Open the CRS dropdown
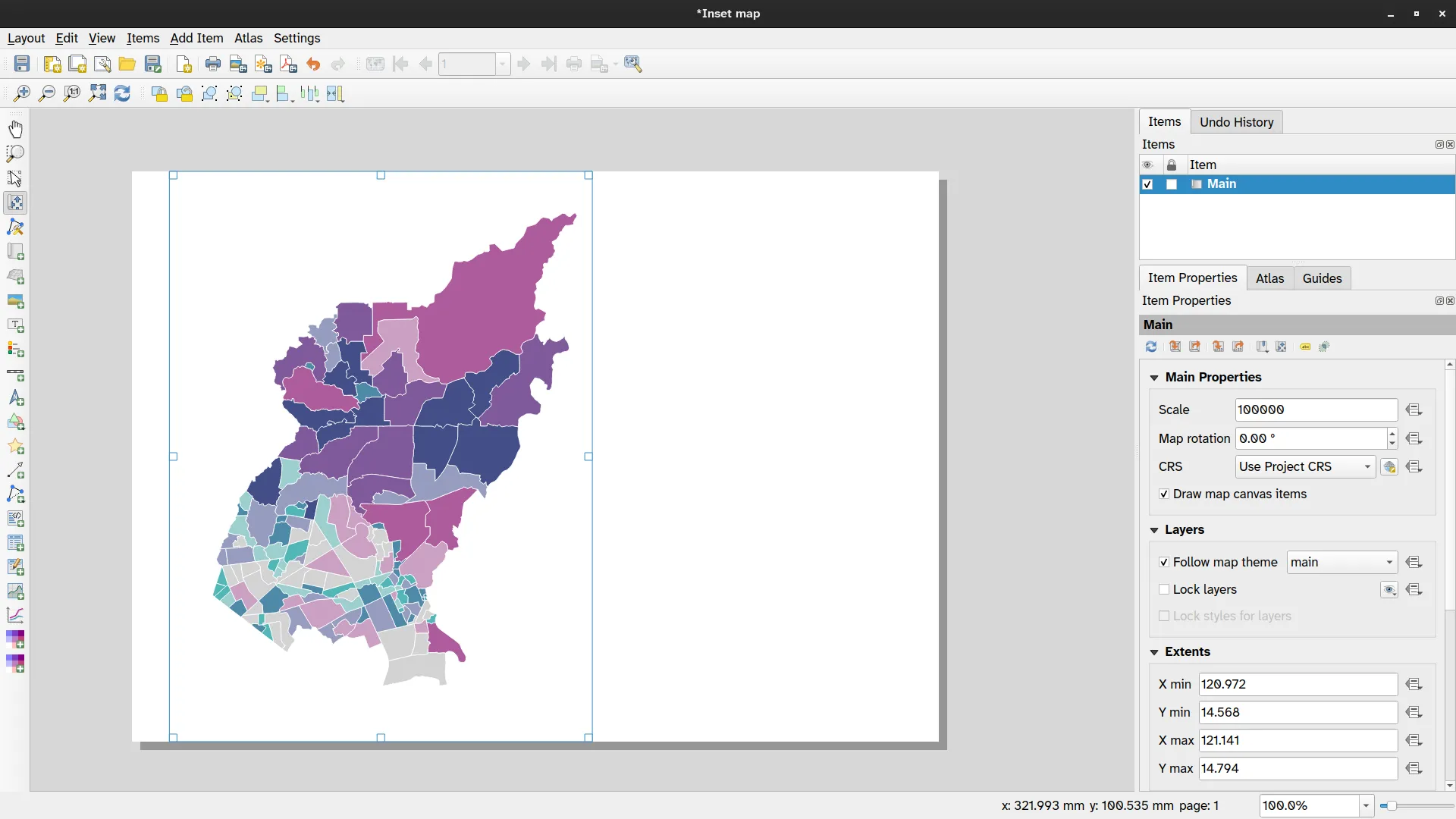Screen dimensions: 1456x819 coord(1304,467)
